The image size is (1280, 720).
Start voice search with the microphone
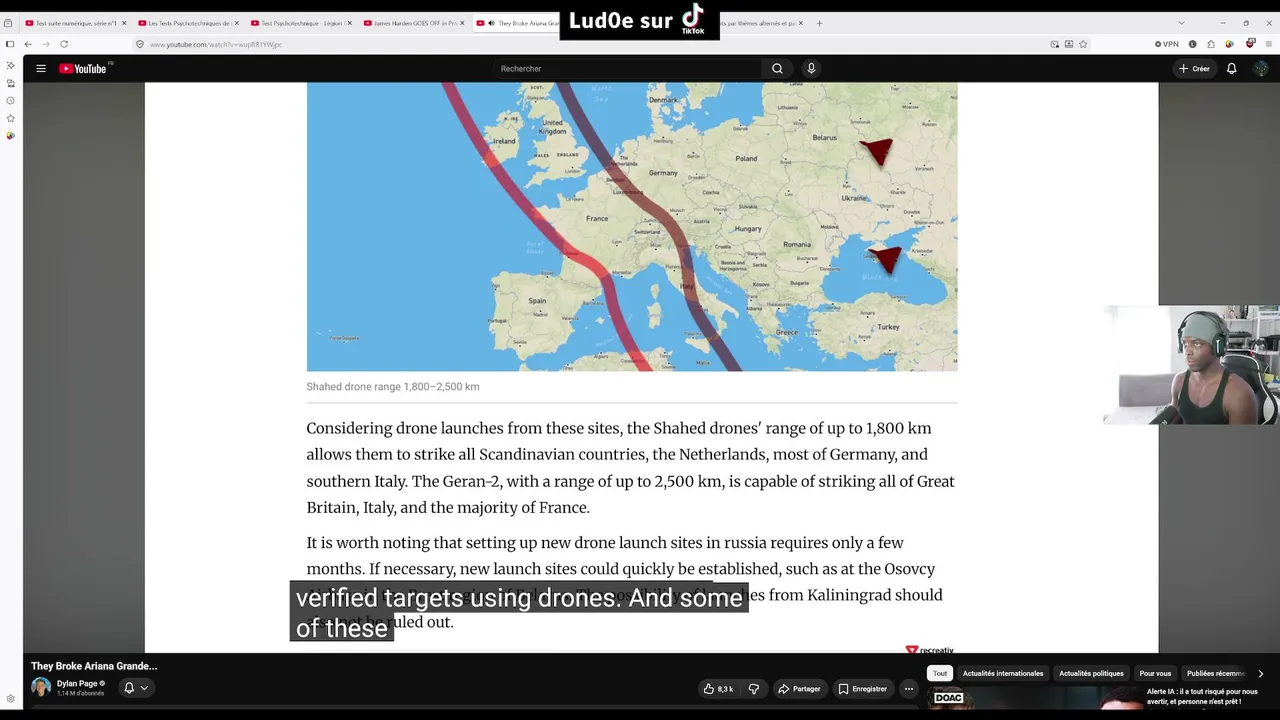(x=811, y=68)
